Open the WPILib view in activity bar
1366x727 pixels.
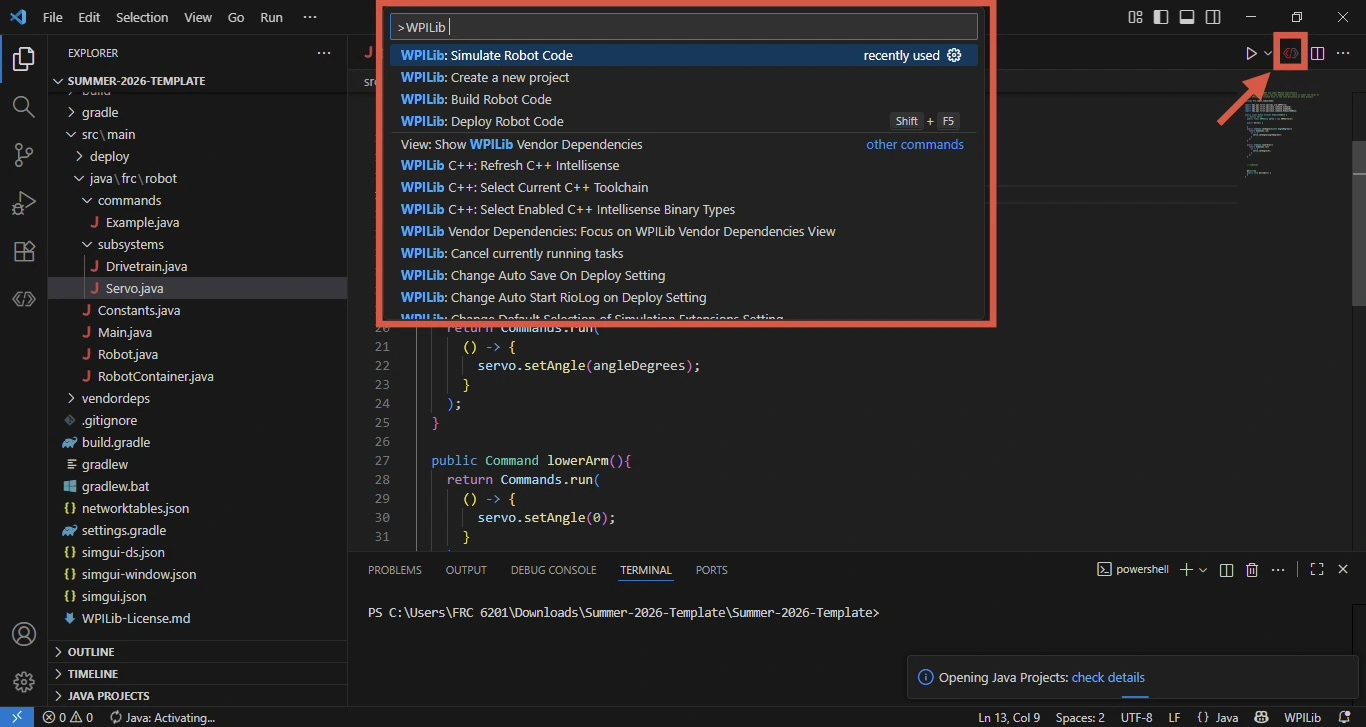click(24, 299)
